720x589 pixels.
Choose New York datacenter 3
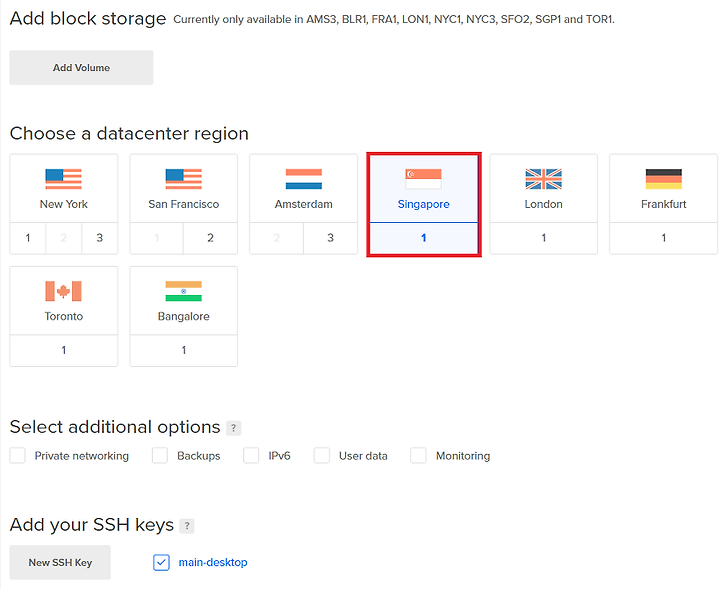pyautogui.click(x=100, y=238)
